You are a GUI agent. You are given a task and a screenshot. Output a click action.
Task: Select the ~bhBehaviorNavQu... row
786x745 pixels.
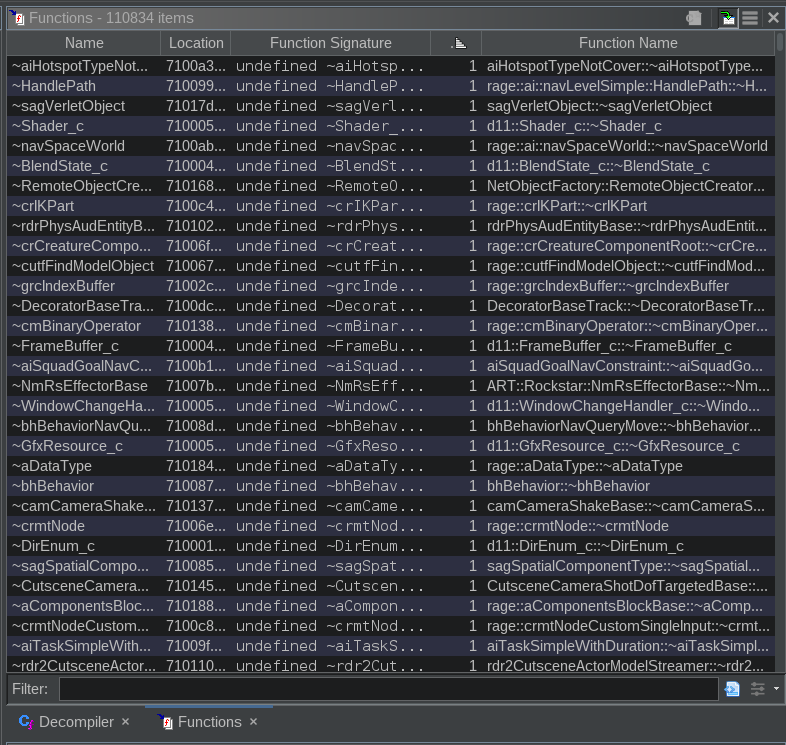[x=391, y=426]
